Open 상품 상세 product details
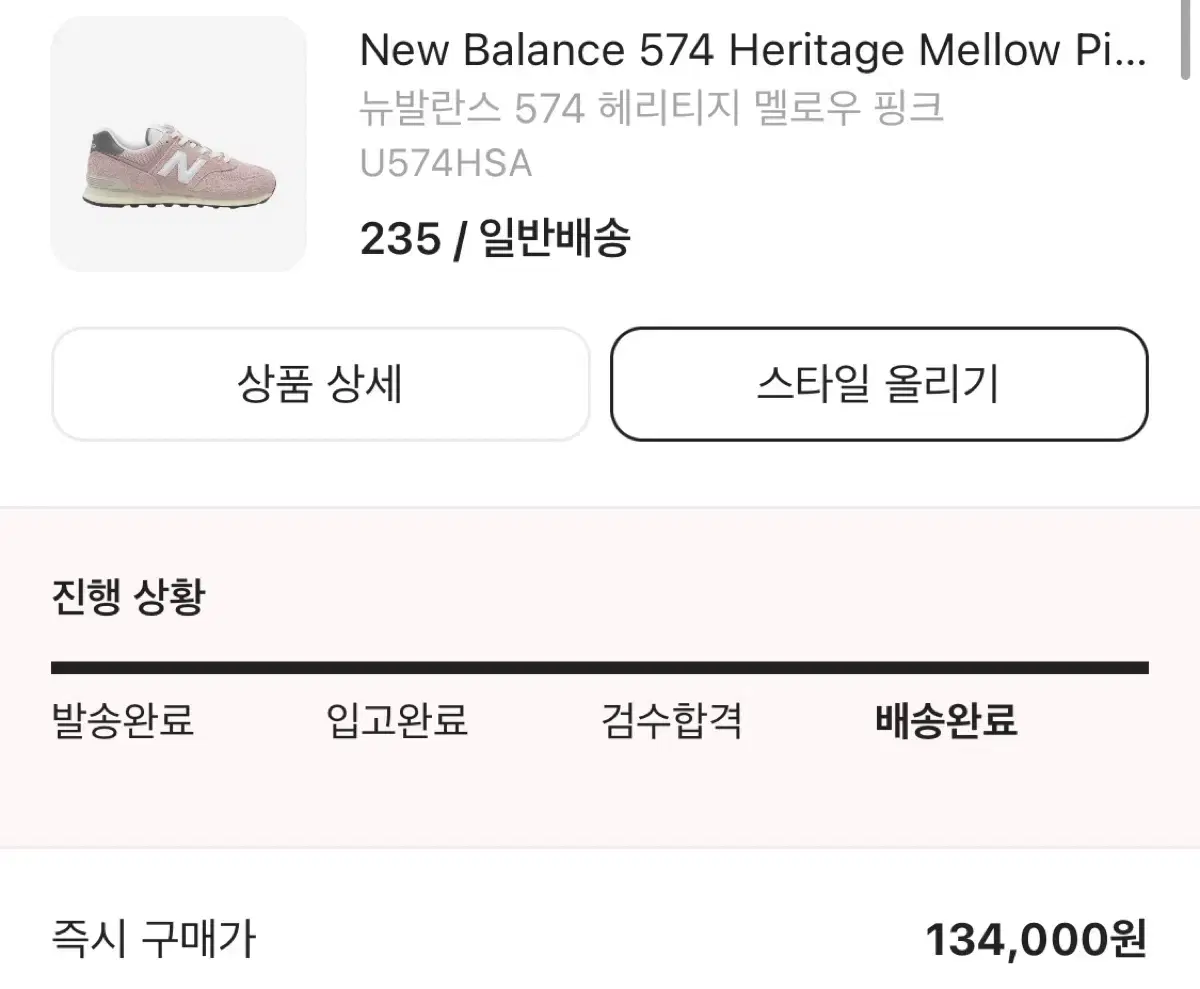Screen dimensions: 1200x989 [321, 384]
